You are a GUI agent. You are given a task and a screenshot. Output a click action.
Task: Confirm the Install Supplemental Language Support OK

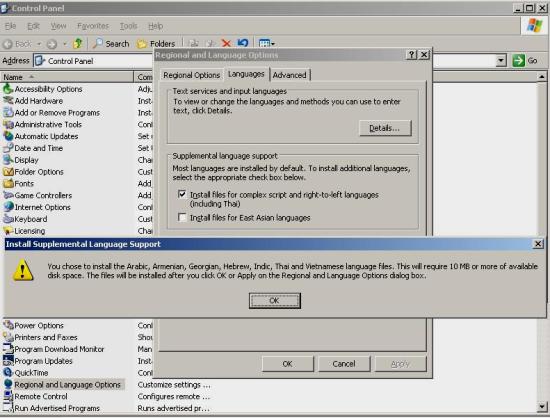coord(275,301)
